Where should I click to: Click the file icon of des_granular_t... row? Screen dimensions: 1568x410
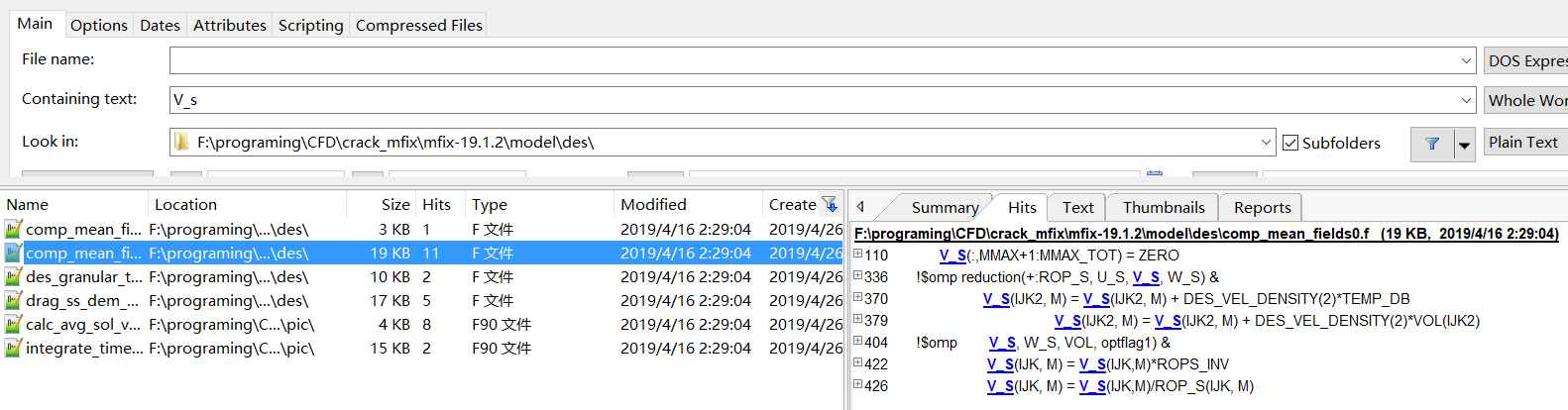pos(13,277)
